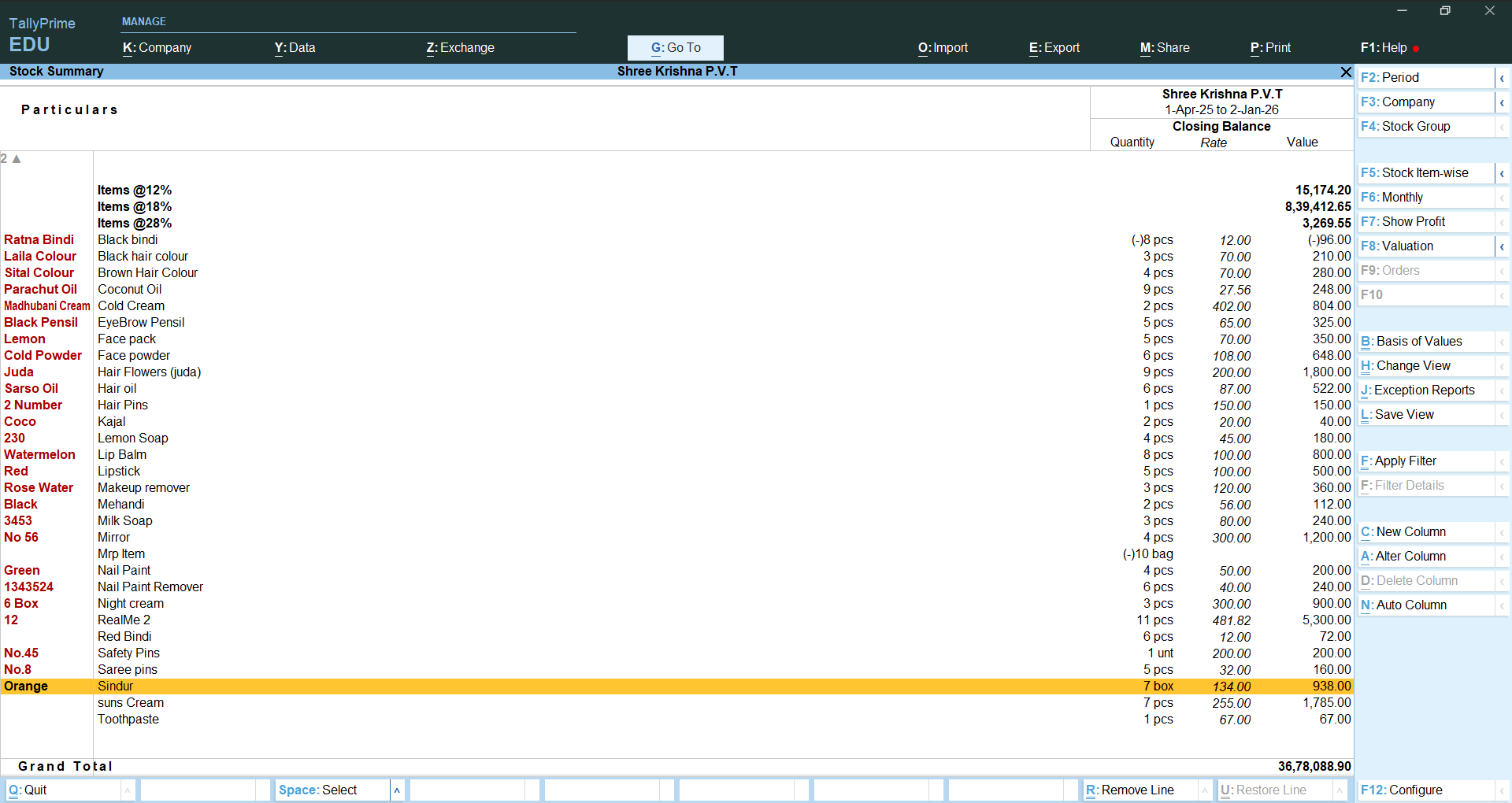The height and width of the screenshot is (803, 1512).
Task: Click the chevron next to F8: Valuation
Action: pos(1502,246)
